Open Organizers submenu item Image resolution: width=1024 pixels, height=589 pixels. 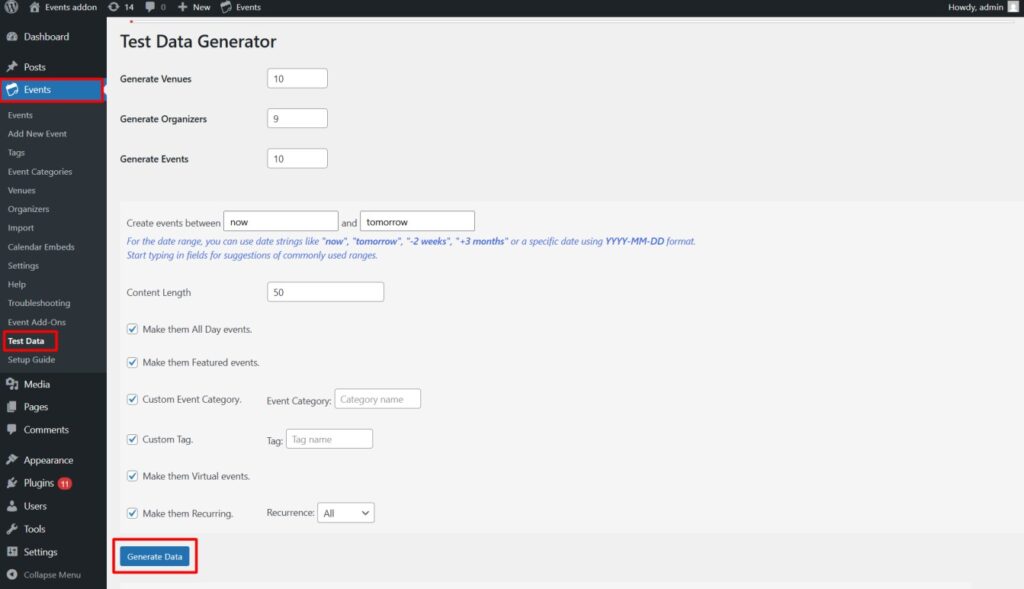[29, 209]
